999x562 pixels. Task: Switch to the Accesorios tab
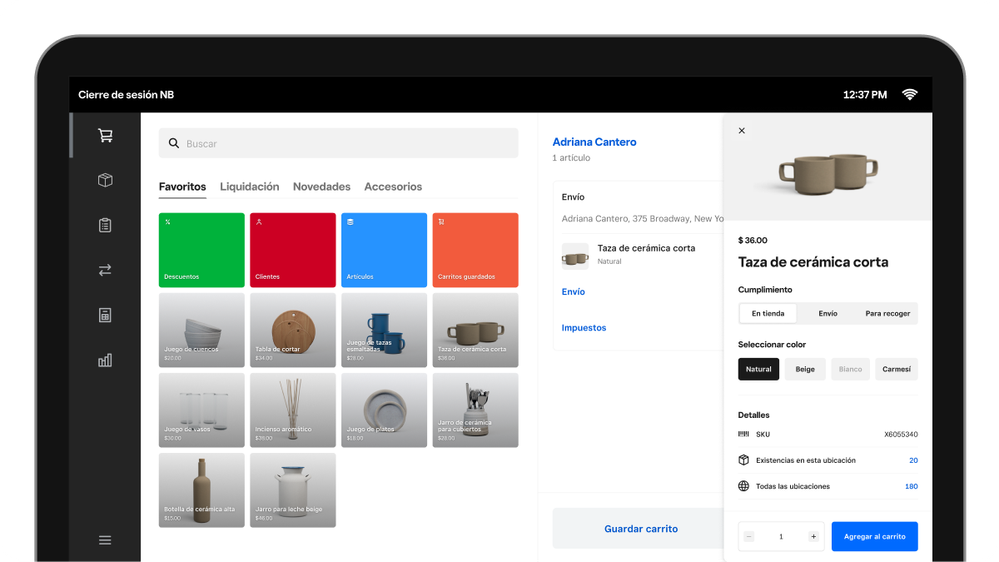[x=393, y=187]
